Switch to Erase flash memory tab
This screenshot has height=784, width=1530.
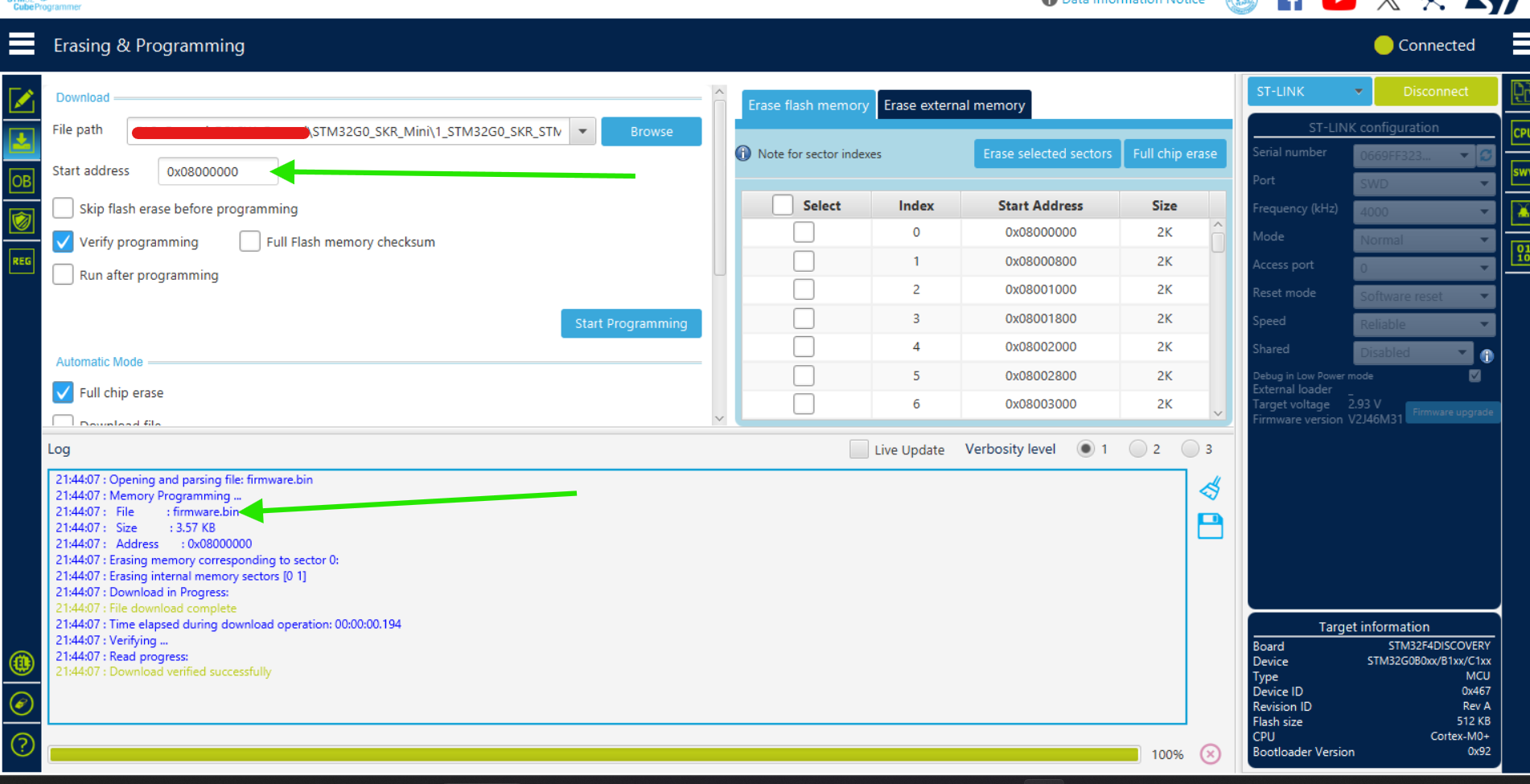(808, 105)
